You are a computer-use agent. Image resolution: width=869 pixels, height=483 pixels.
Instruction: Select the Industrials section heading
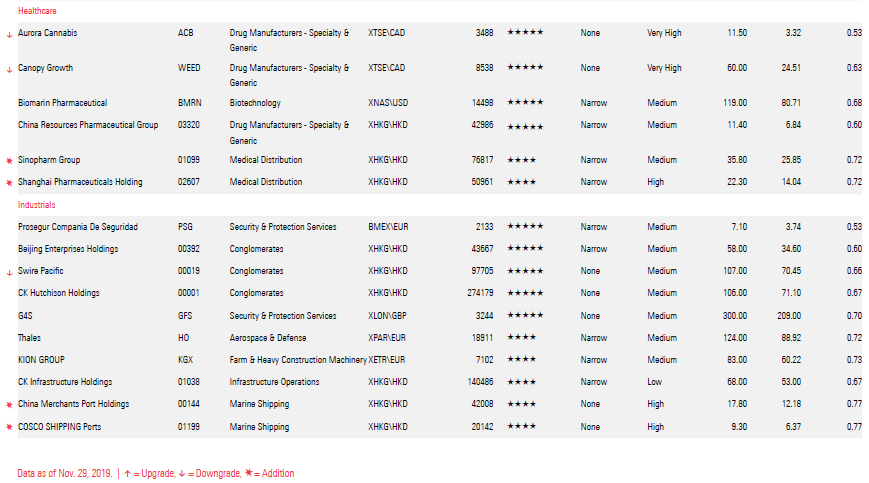pyautogui.click(x=37, y=205)
